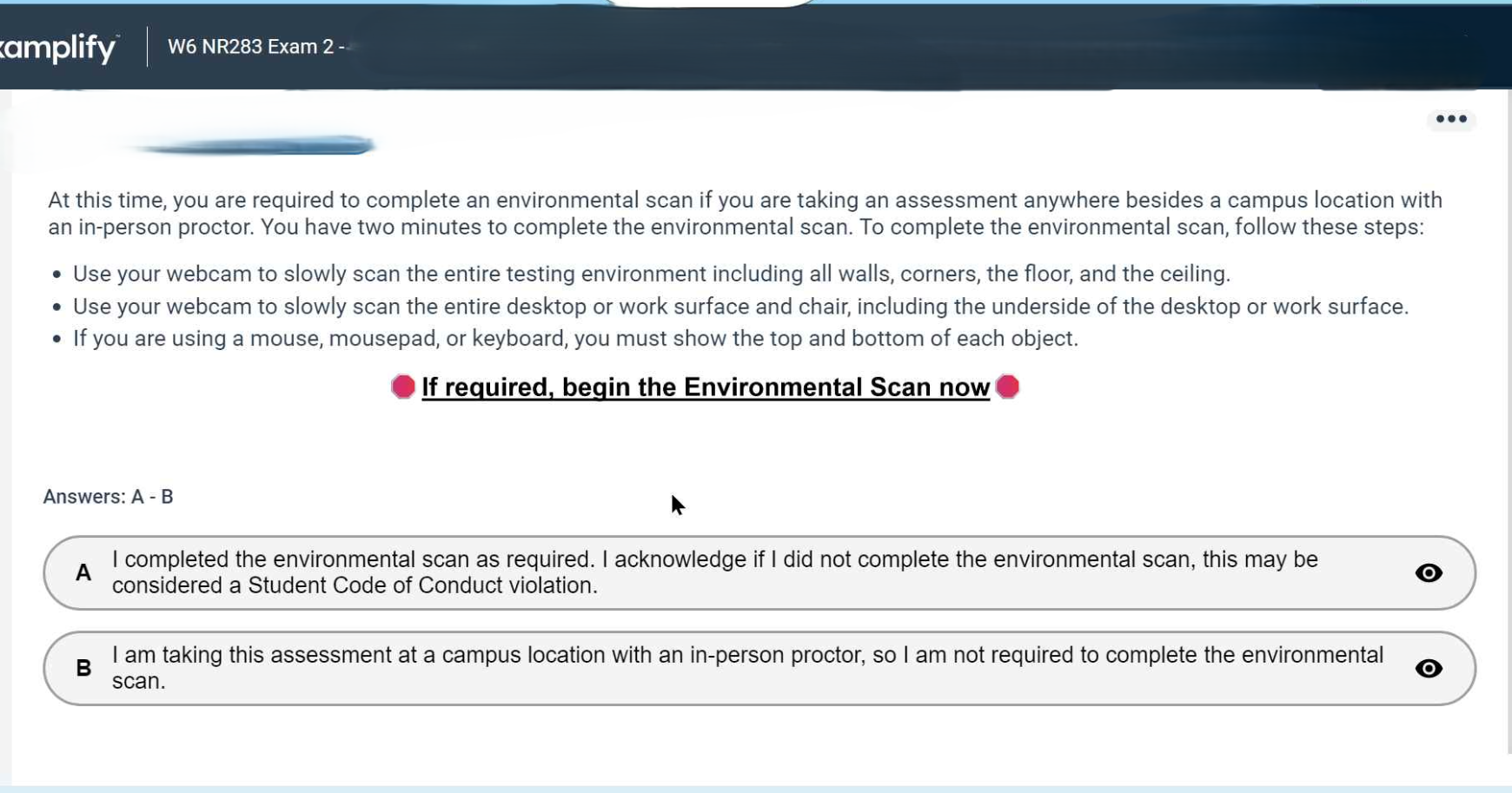The image size is (1512, 793).
Task: Click the bullet about scanning walls and ceiling
Action: (651, 274)
